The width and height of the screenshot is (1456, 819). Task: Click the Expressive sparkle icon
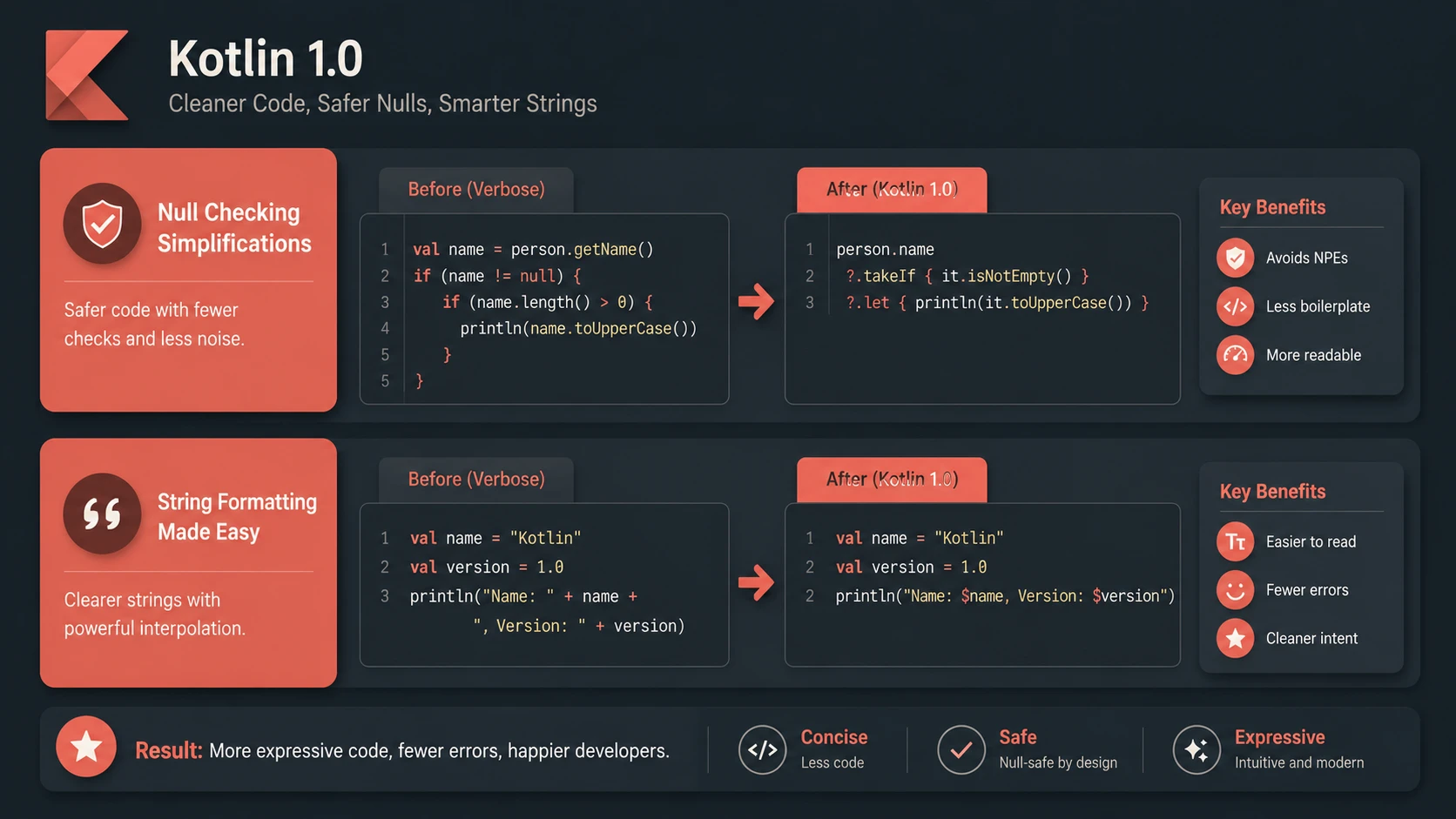click(x=1196, y=749)
